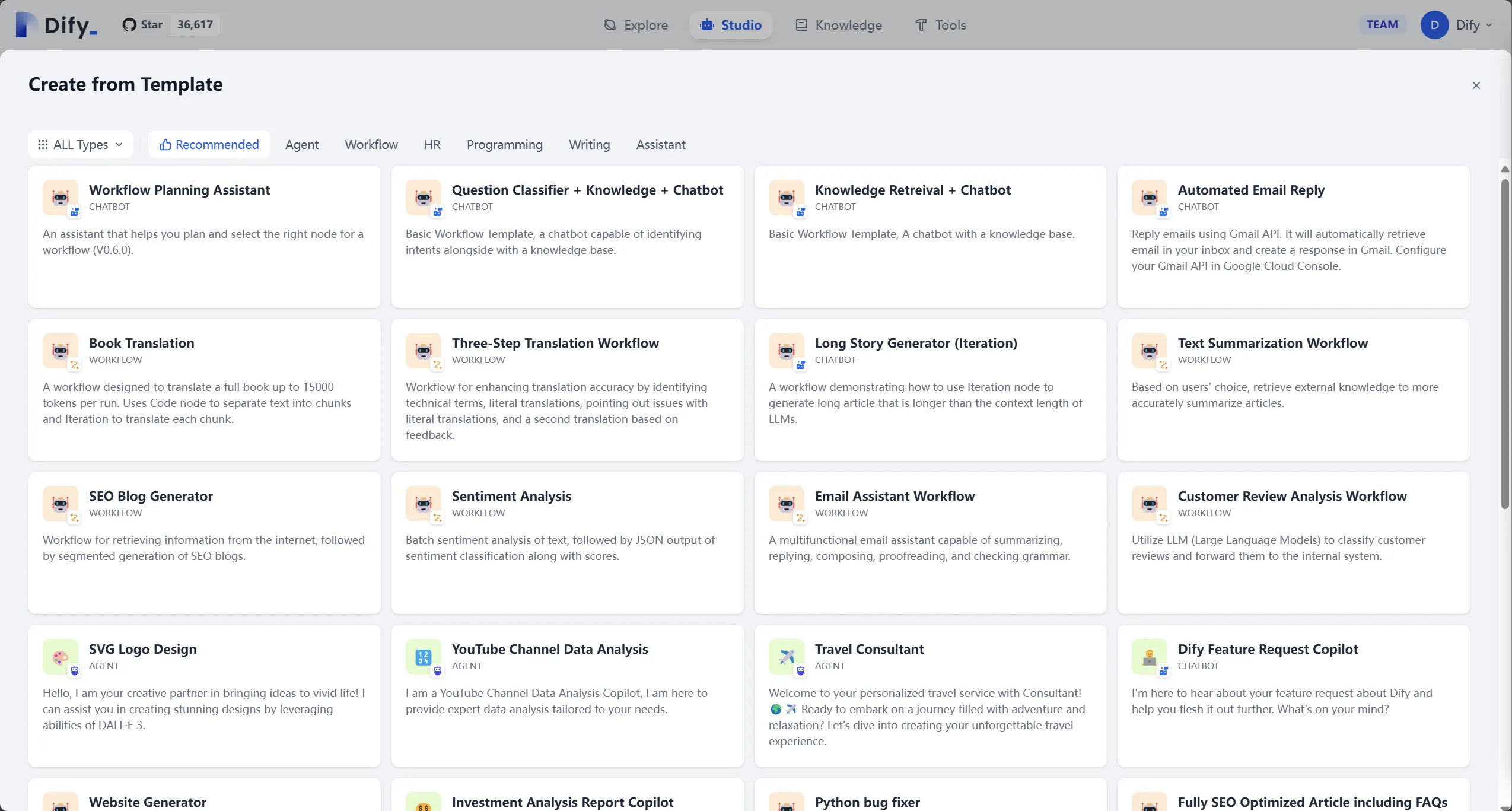Click the TEAM plan badge
Image resolution: width=1512 pixels, height=811 pixels.
[x=1382, y=25]
